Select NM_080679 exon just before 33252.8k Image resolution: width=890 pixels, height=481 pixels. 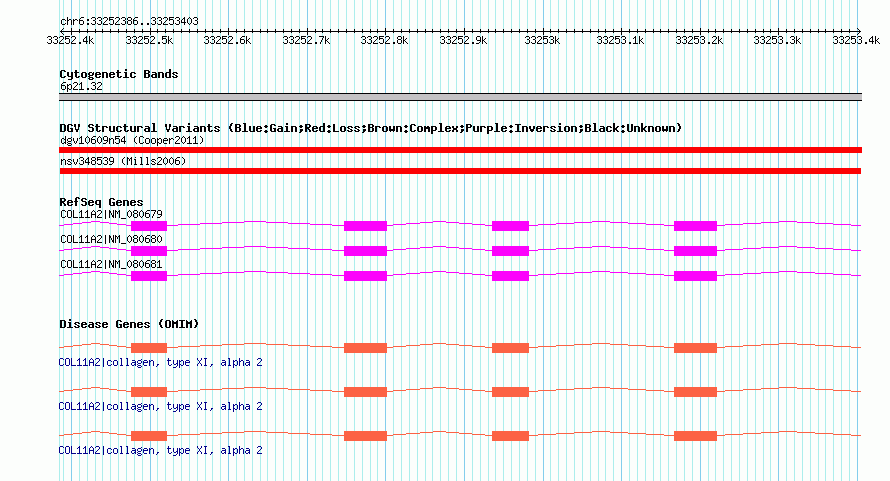tap(366, 226)
